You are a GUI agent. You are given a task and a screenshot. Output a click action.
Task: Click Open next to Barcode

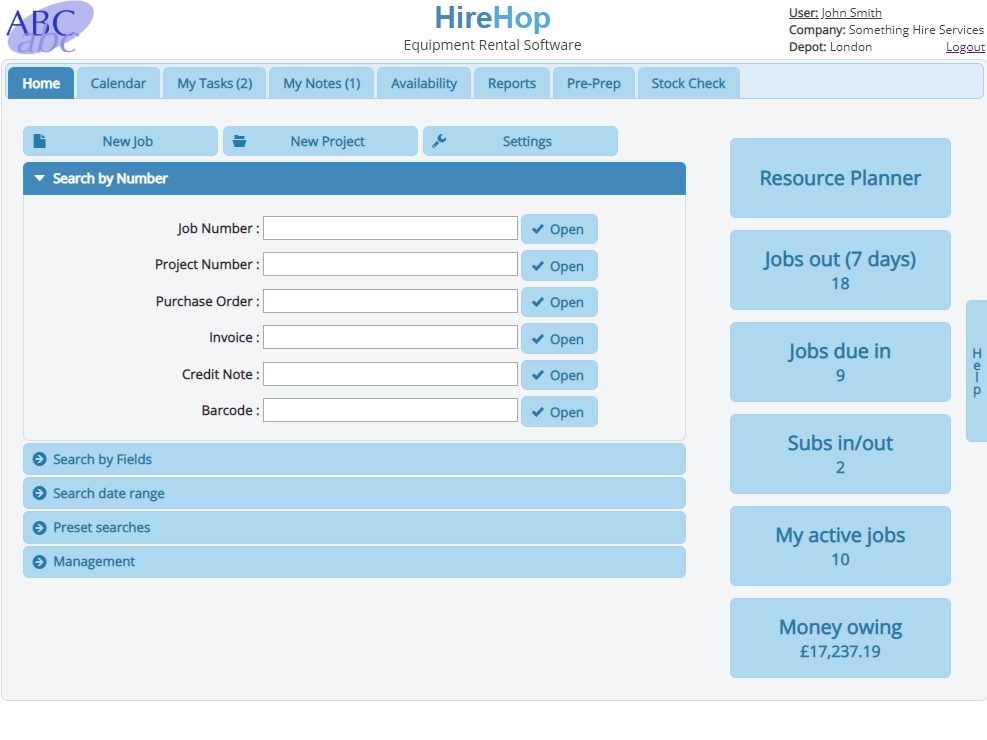tap(559, 412)
